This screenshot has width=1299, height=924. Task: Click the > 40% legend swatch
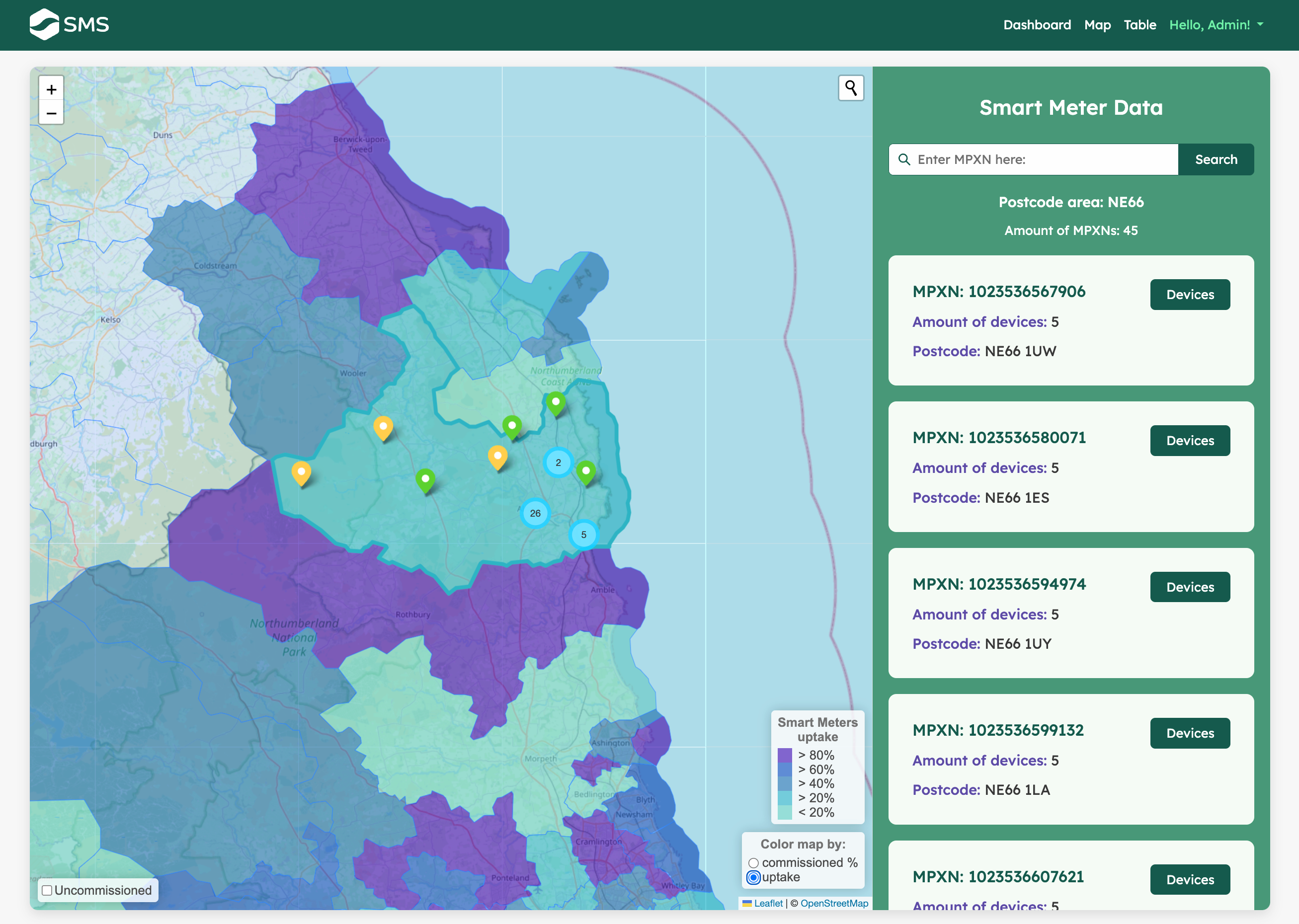click(x=785, y=783)
